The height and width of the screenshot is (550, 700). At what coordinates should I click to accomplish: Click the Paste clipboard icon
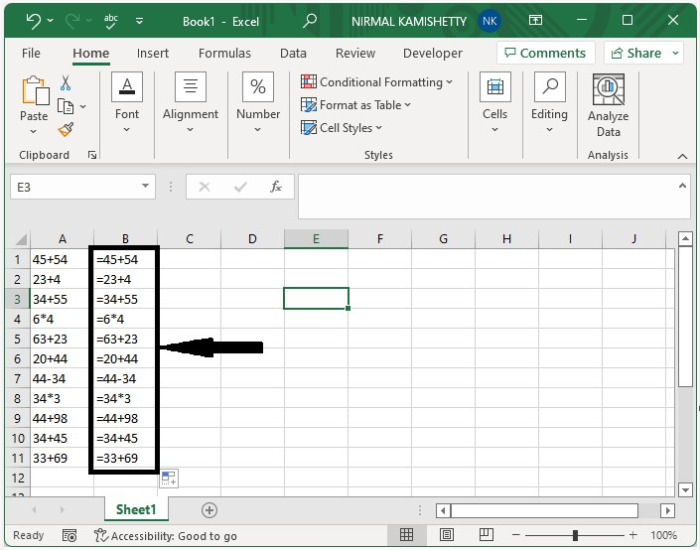35,91
